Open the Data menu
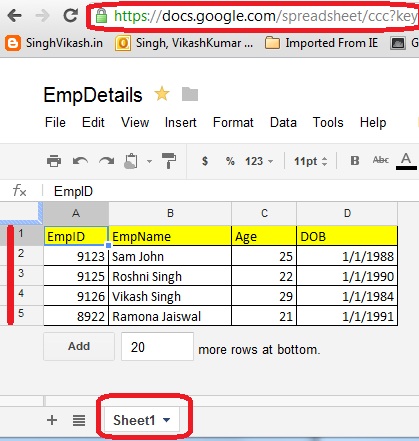The image size is (419, 441). [x=283, y=122]
